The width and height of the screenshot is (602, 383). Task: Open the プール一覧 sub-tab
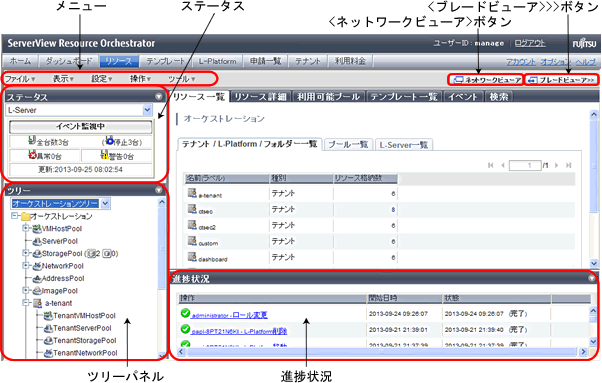point(348,145)
